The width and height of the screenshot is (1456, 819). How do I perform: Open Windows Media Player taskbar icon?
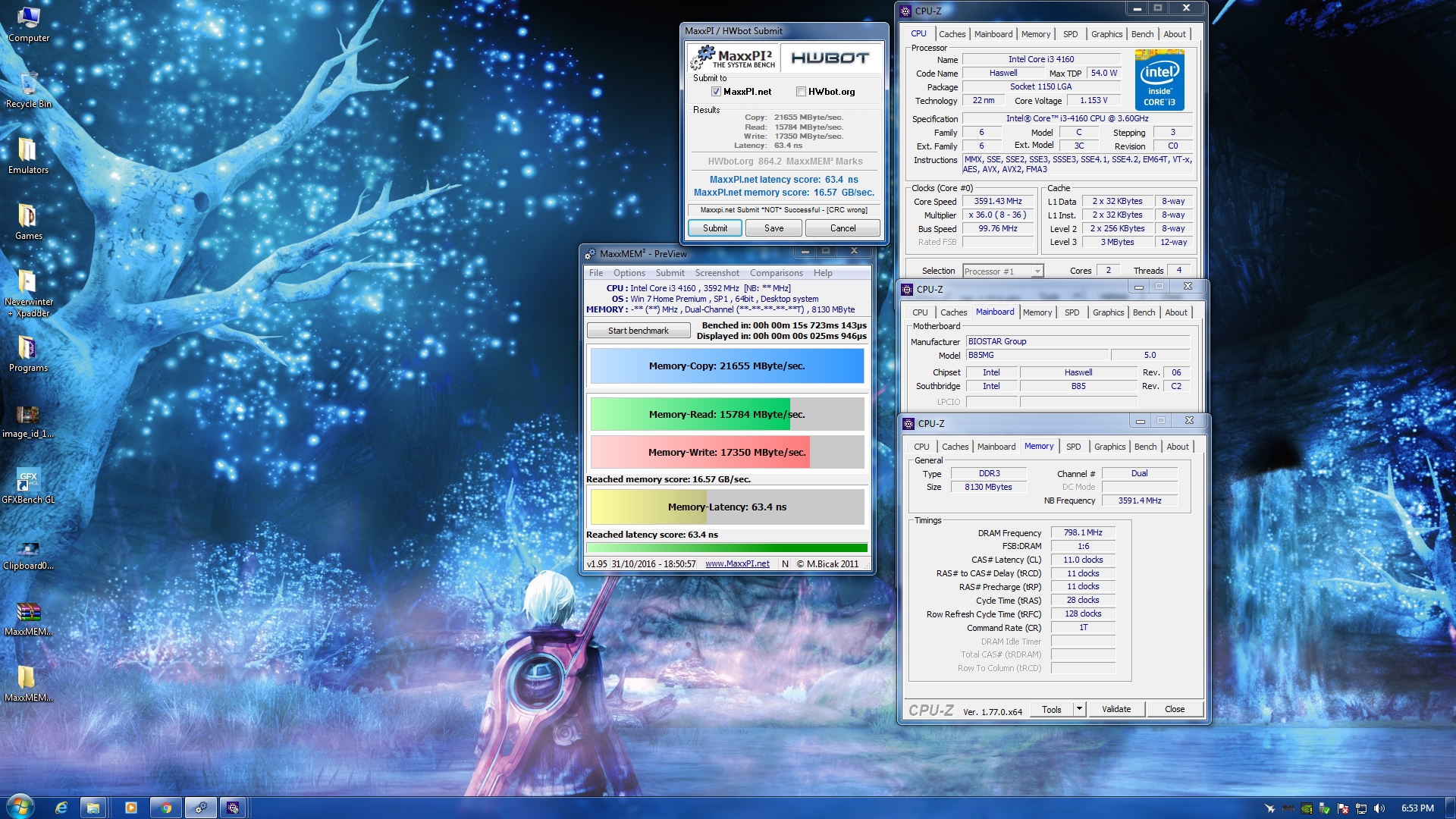coord(130,808)
